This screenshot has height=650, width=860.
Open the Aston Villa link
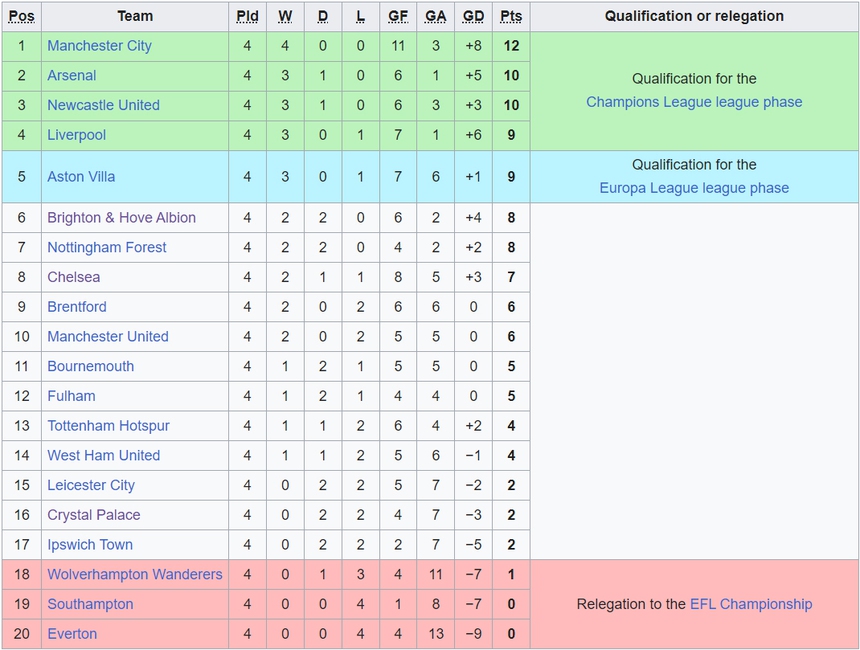81,177
